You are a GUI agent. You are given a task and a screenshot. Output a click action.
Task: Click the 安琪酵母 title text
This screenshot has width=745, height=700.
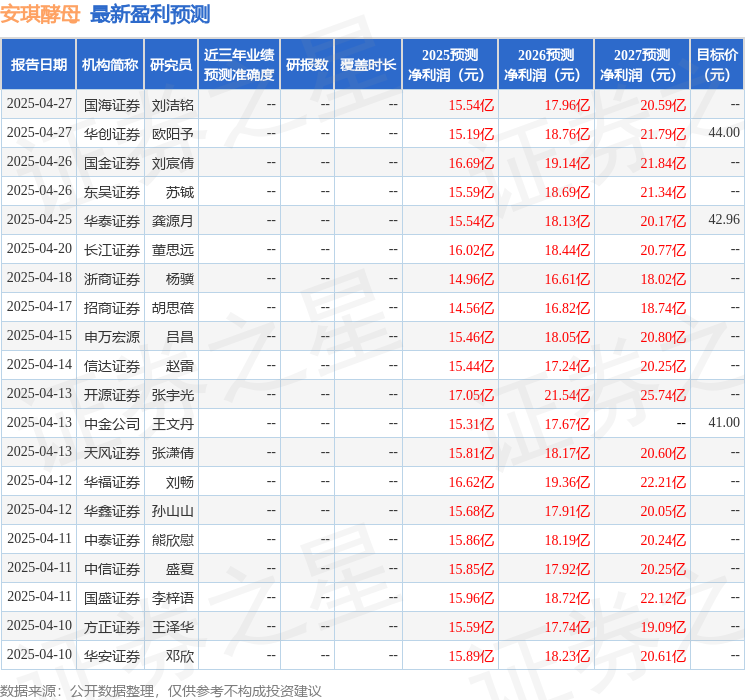pyautogui.click(x=40, y=14)
